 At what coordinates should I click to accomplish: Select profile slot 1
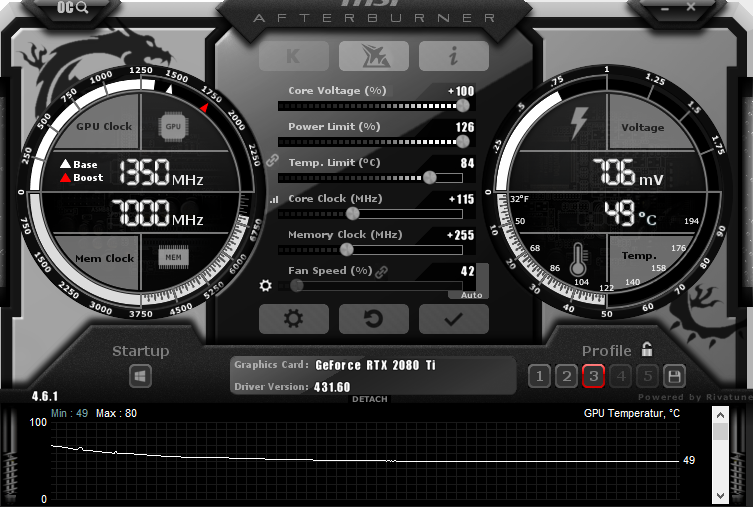(x=539, y=376)
